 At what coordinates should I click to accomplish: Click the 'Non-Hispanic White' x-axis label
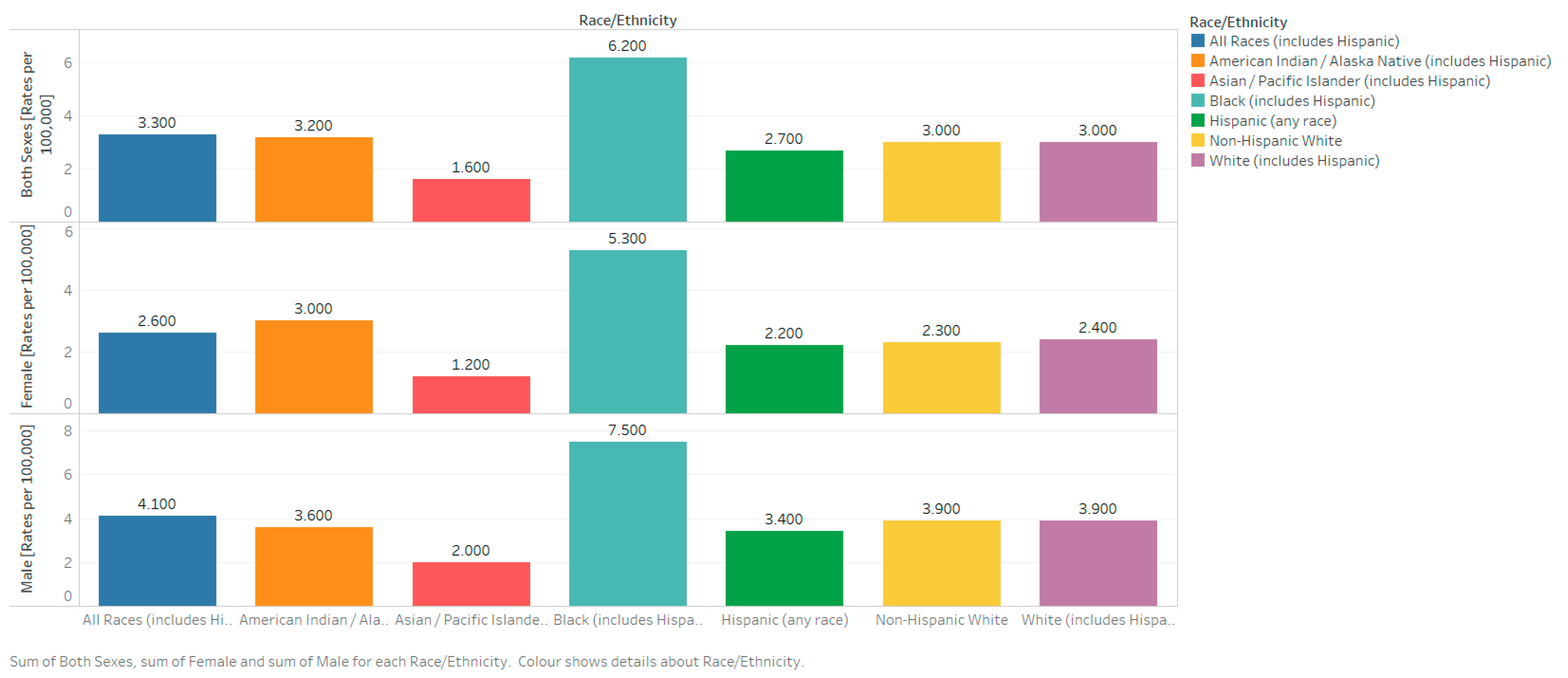(941, 619)
